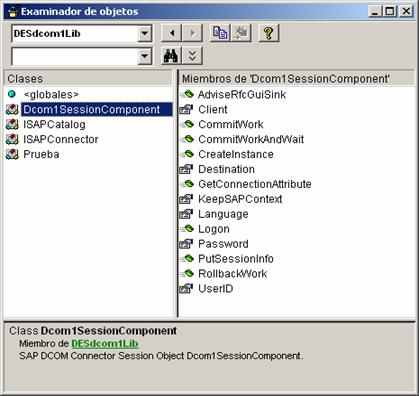Select the CommitWorkAndWait member
The width and height of the screenshot is (419, 396).
(x=251, y=139)
